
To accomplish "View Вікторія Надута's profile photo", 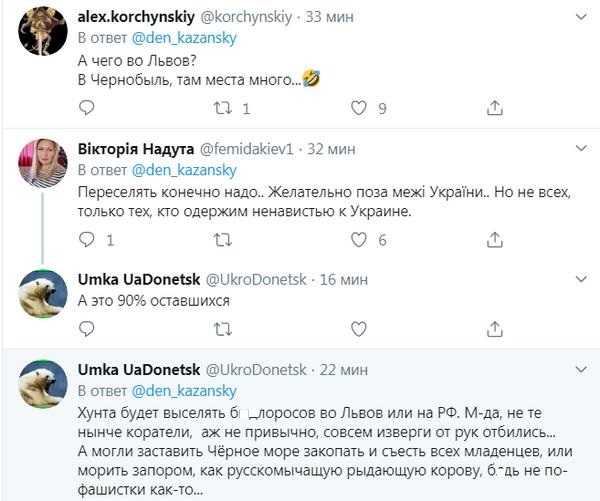I will click(43, 163).
